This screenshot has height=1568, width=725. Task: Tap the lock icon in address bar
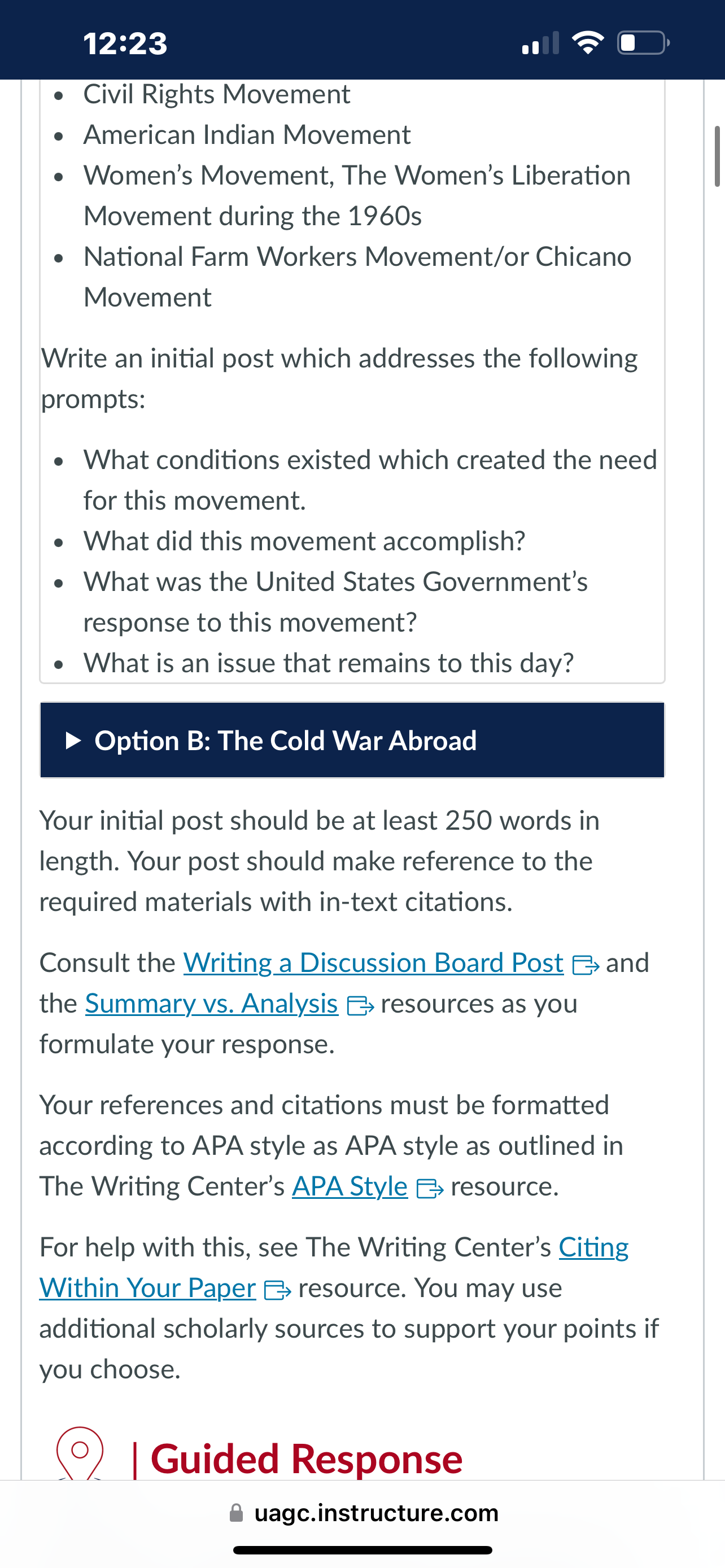tap(236, 1513)
